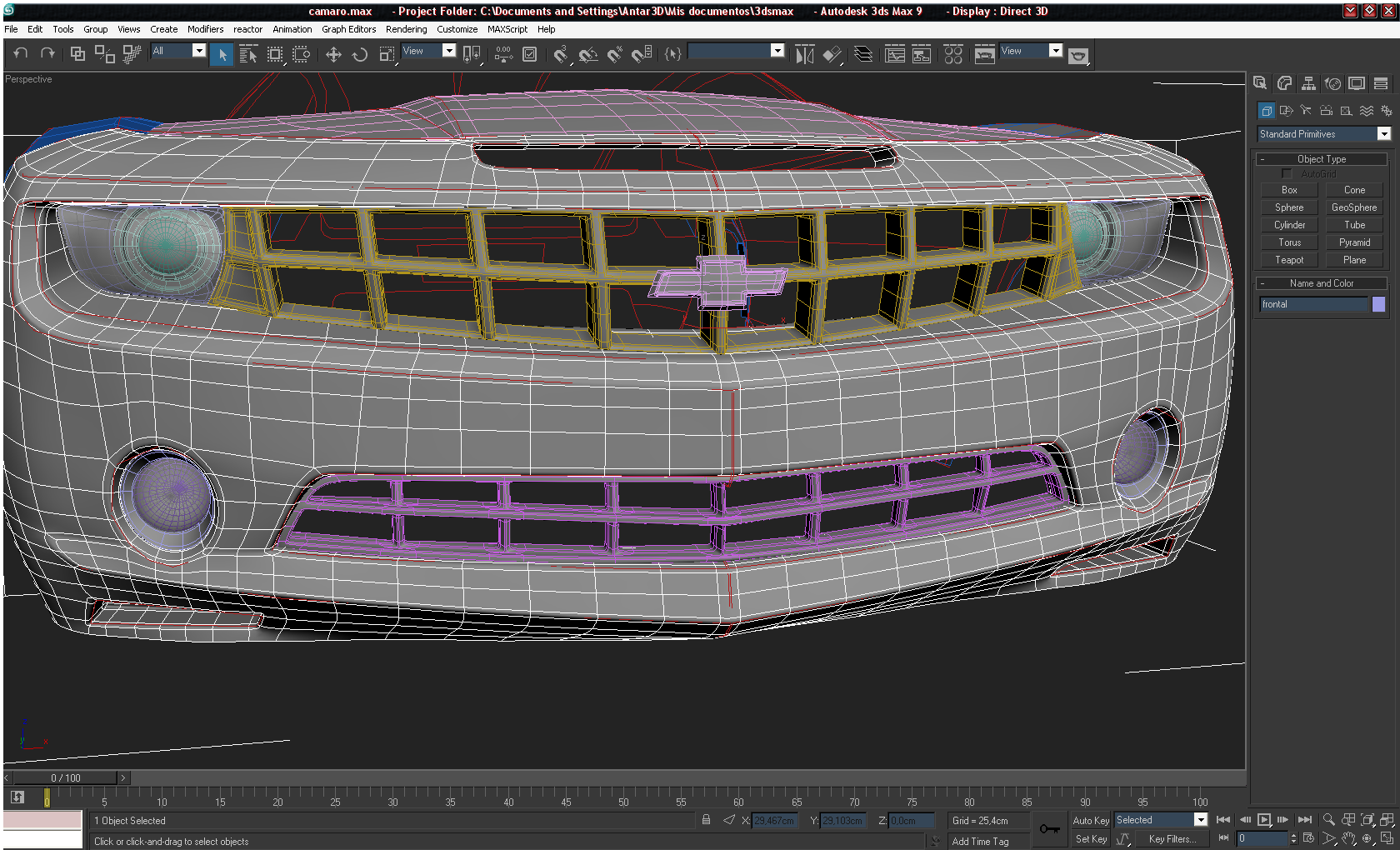This screenshot has height=850, width=1400.
Task: Activate the Select and Move tool
Action: (333, 54)
